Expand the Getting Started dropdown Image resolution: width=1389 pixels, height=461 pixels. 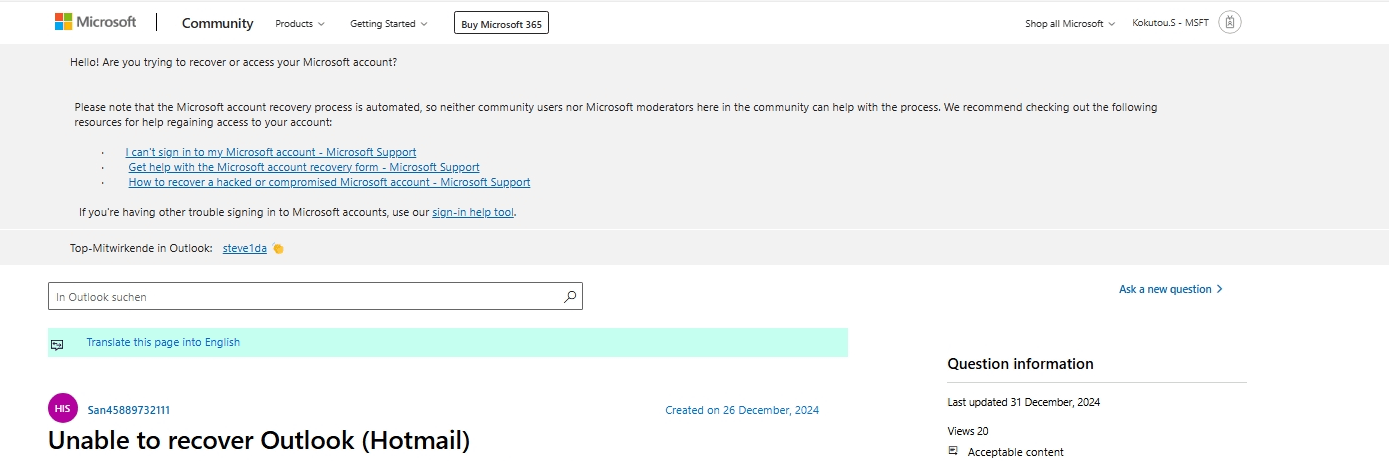[x=389, y=23]
